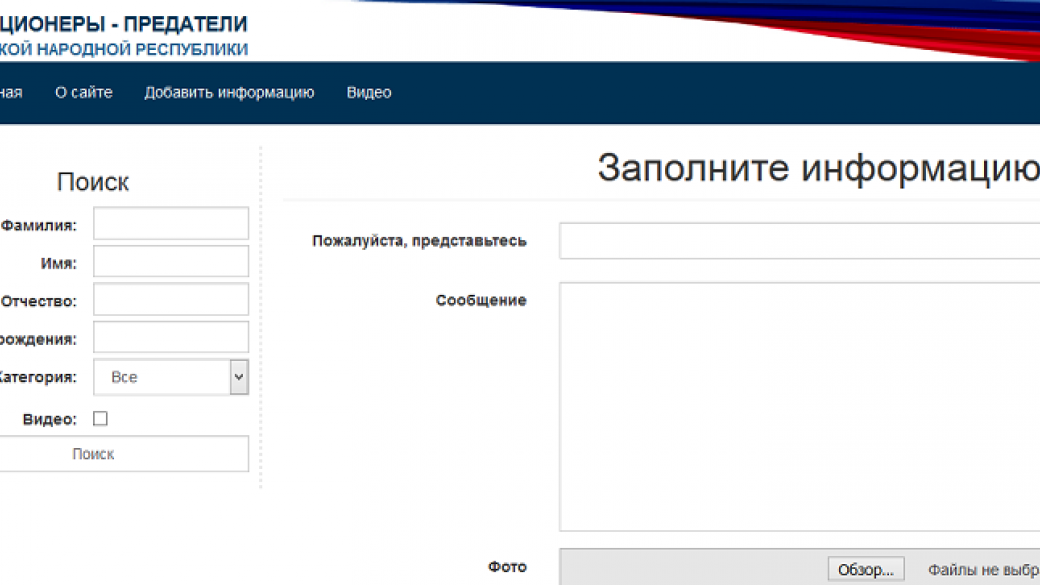Image resolution: width=1040 pixels, height=585 pixels.
Task: Go to the Видео section in navigation bar
Action: pyautogui.click(x=369, y=92)
